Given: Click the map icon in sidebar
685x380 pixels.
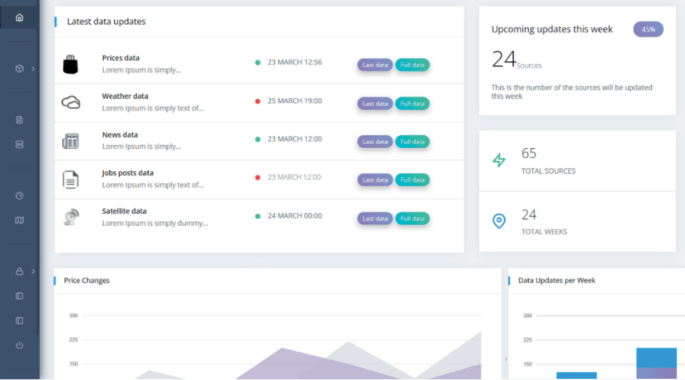Looking at the screenshot, I should [19, 220].
